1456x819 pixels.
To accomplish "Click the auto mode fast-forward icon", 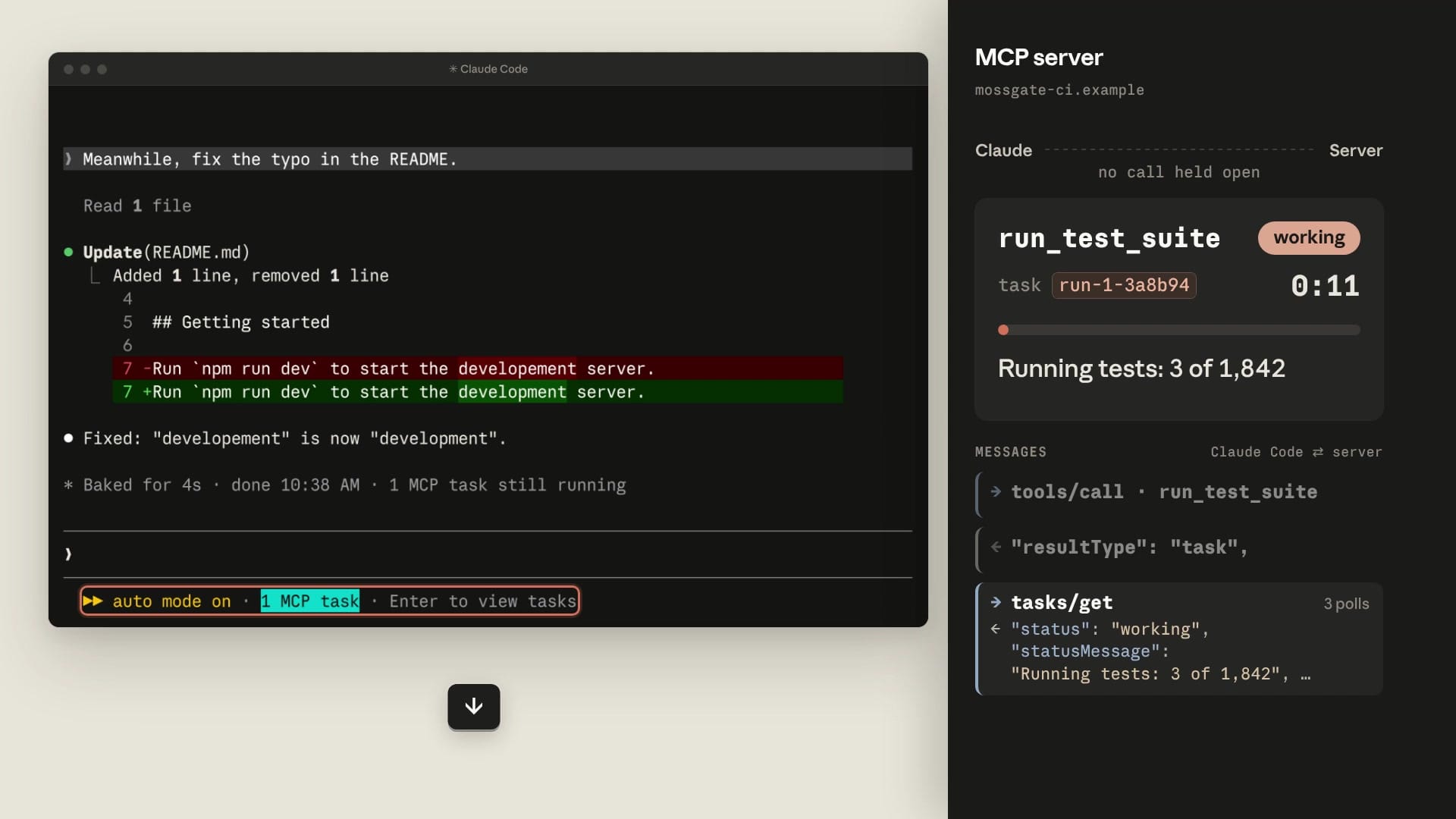I will coord(93,601).
